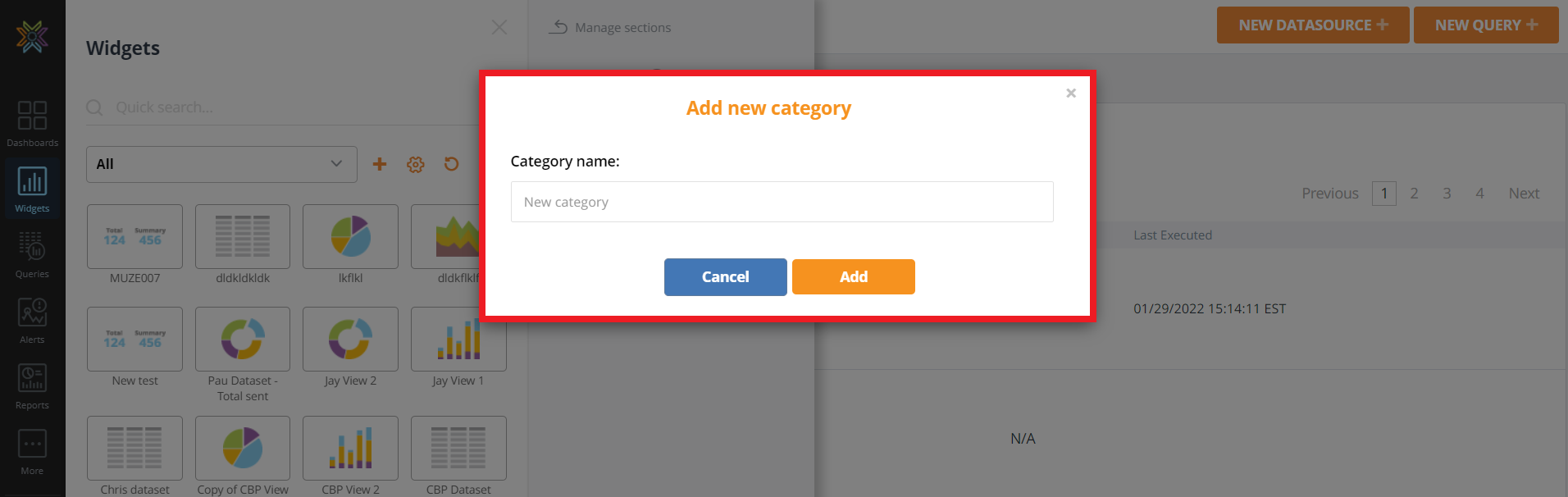Click Next in the pagination
Viewport: 1568px width, 497px height.
(x=1523, y=194)
